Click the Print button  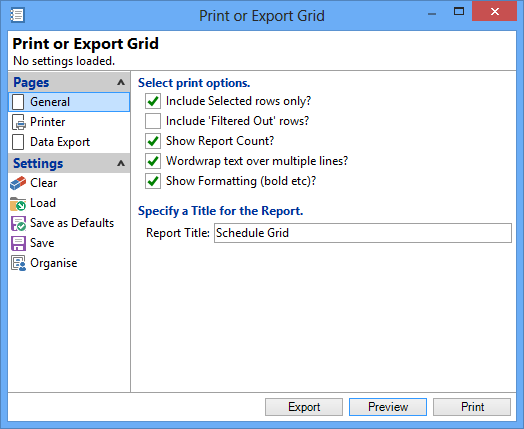pyautogui.click(x=472, y=407)
